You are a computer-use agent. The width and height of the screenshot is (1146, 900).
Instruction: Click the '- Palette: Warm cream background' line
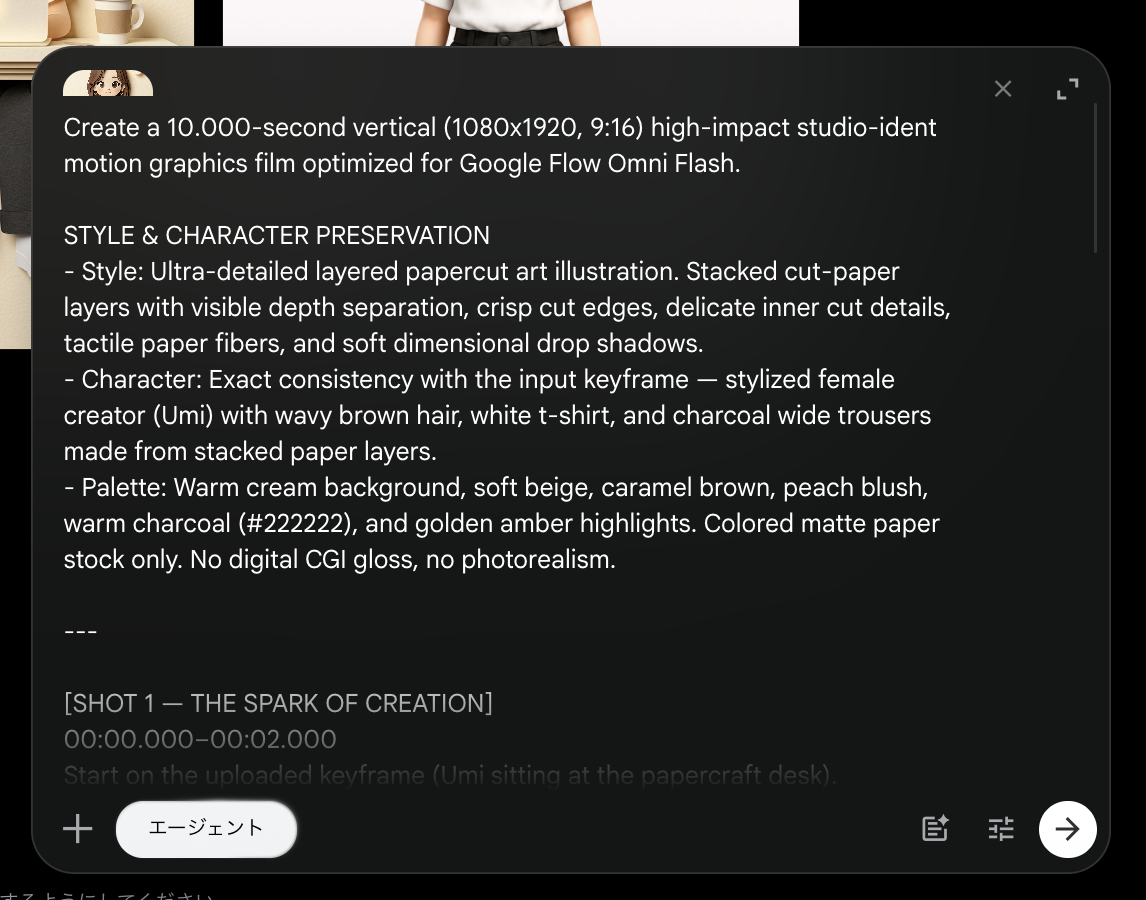pyautogui.click(x=496, y=487)
